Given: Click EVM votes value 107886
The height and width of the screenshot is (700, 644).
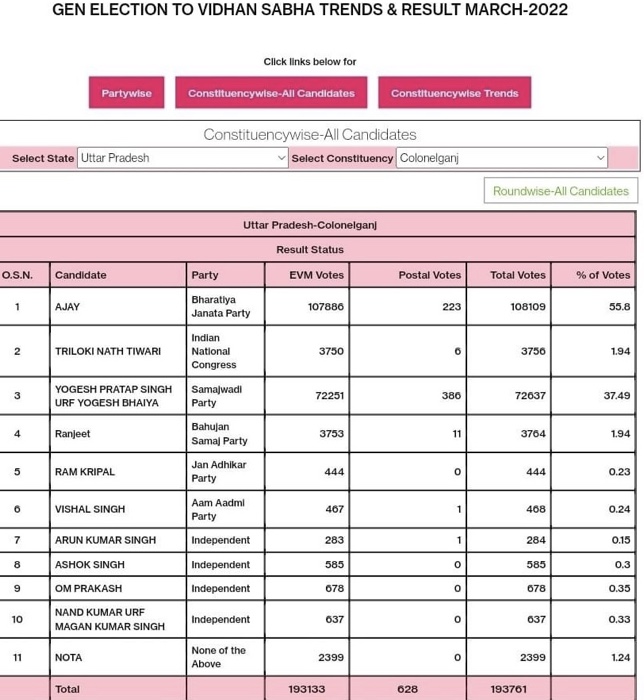Looking at the screenshot, I should (326, 307).
